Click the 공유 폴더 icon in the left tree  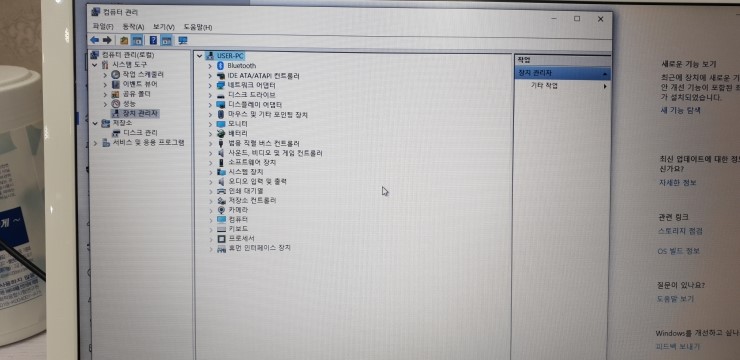coord(116,94)
